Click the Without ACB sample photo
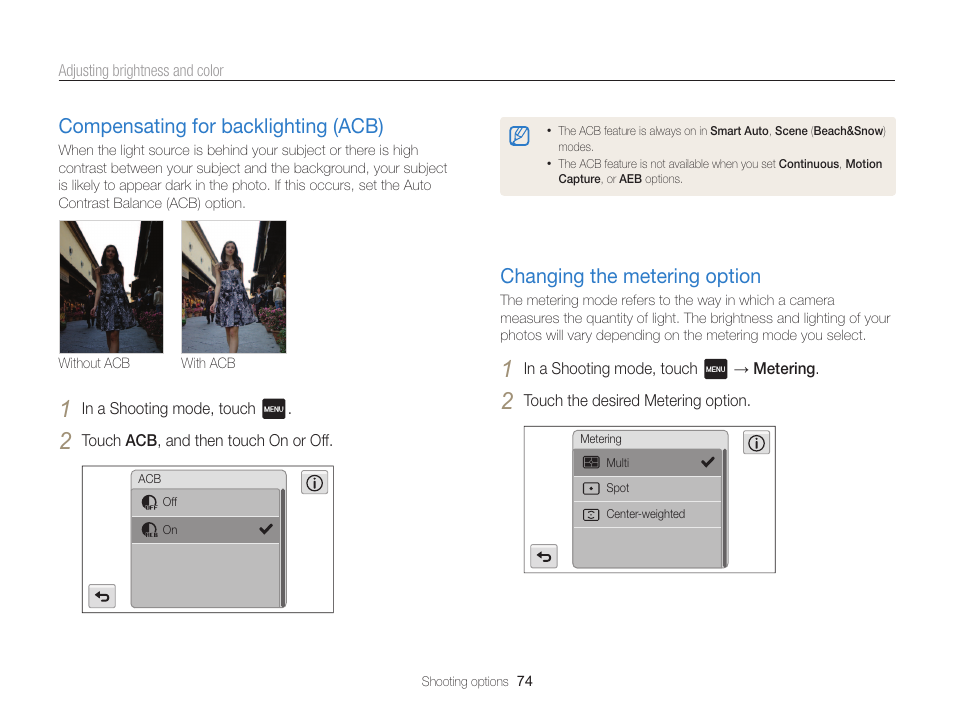Viewport: 954px width, 720px height. pyautogui.click(x=111, y=287)
